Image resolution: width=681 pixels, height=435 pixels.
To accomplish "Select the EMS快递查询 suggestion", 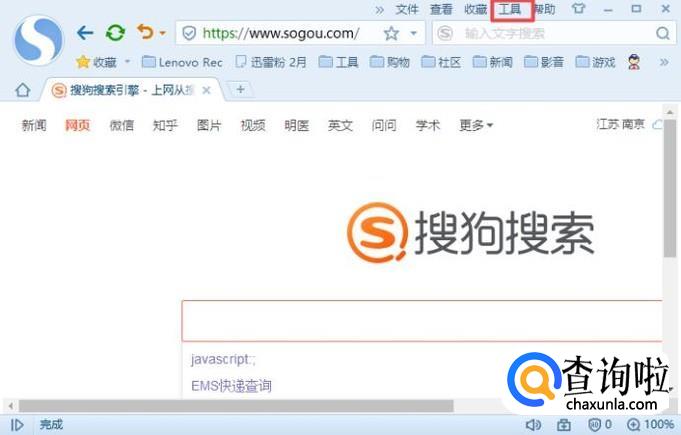I will click(x=231, y=386).
